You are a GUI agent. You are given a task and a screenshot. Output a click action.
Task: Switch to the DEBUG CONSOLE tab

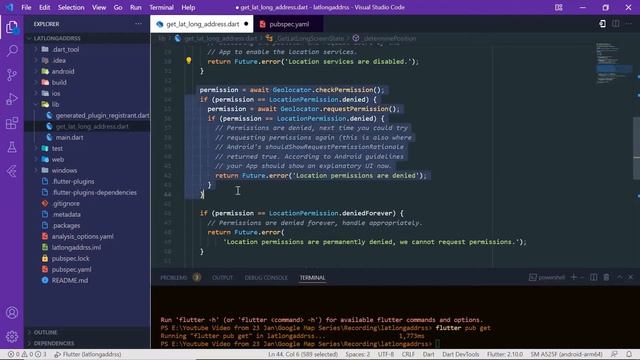266,278
